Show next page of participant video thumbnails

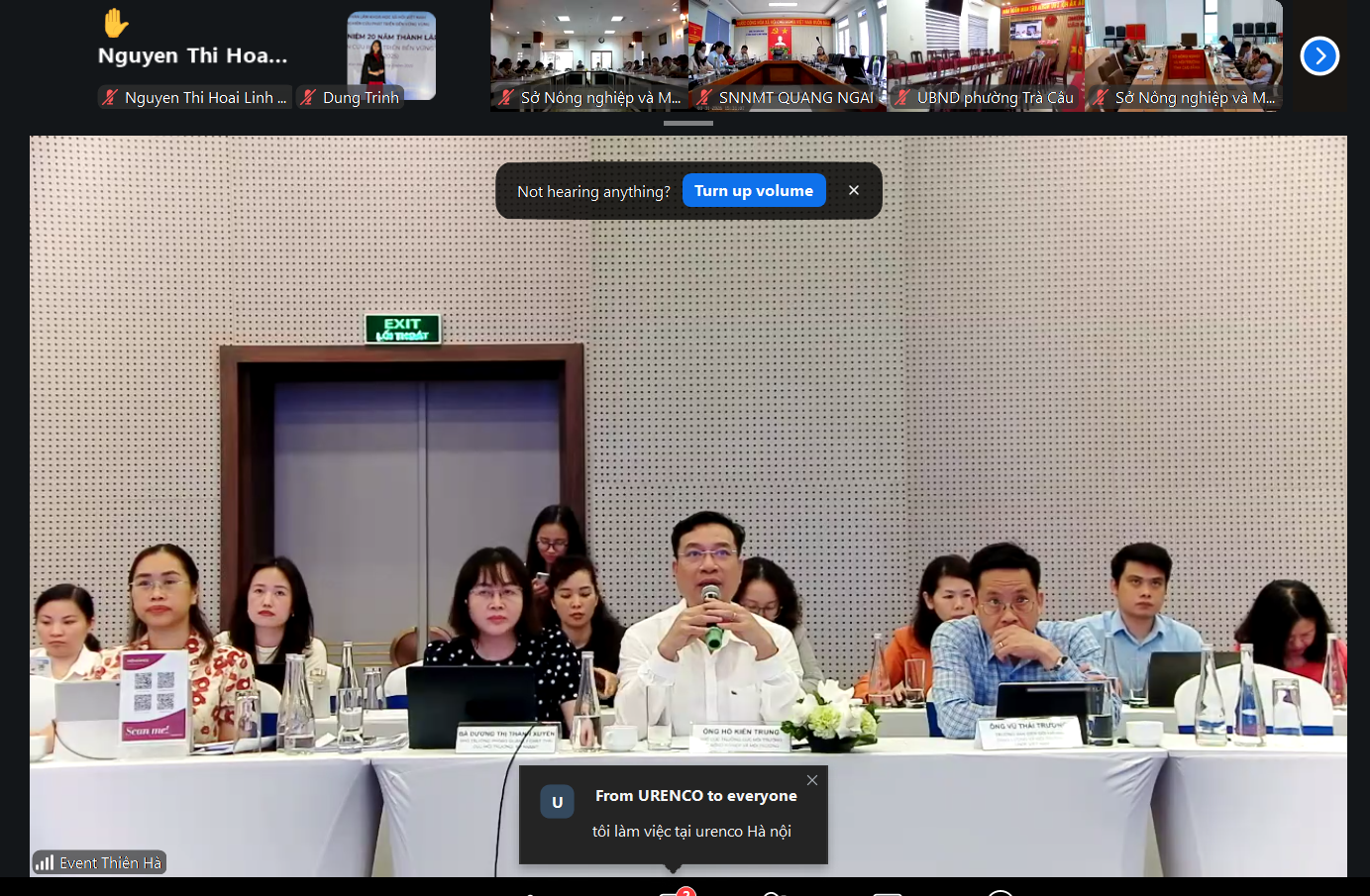1319,55
